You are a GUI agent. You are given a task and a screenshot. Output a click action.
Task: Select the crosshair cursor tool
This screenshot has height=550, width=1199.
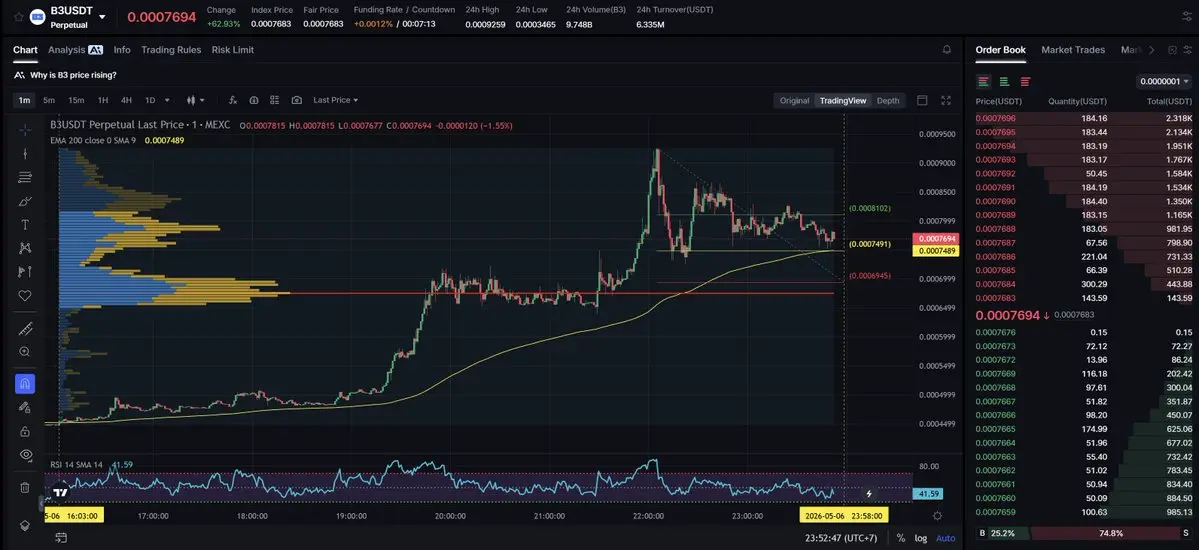[x=25, y=129]
